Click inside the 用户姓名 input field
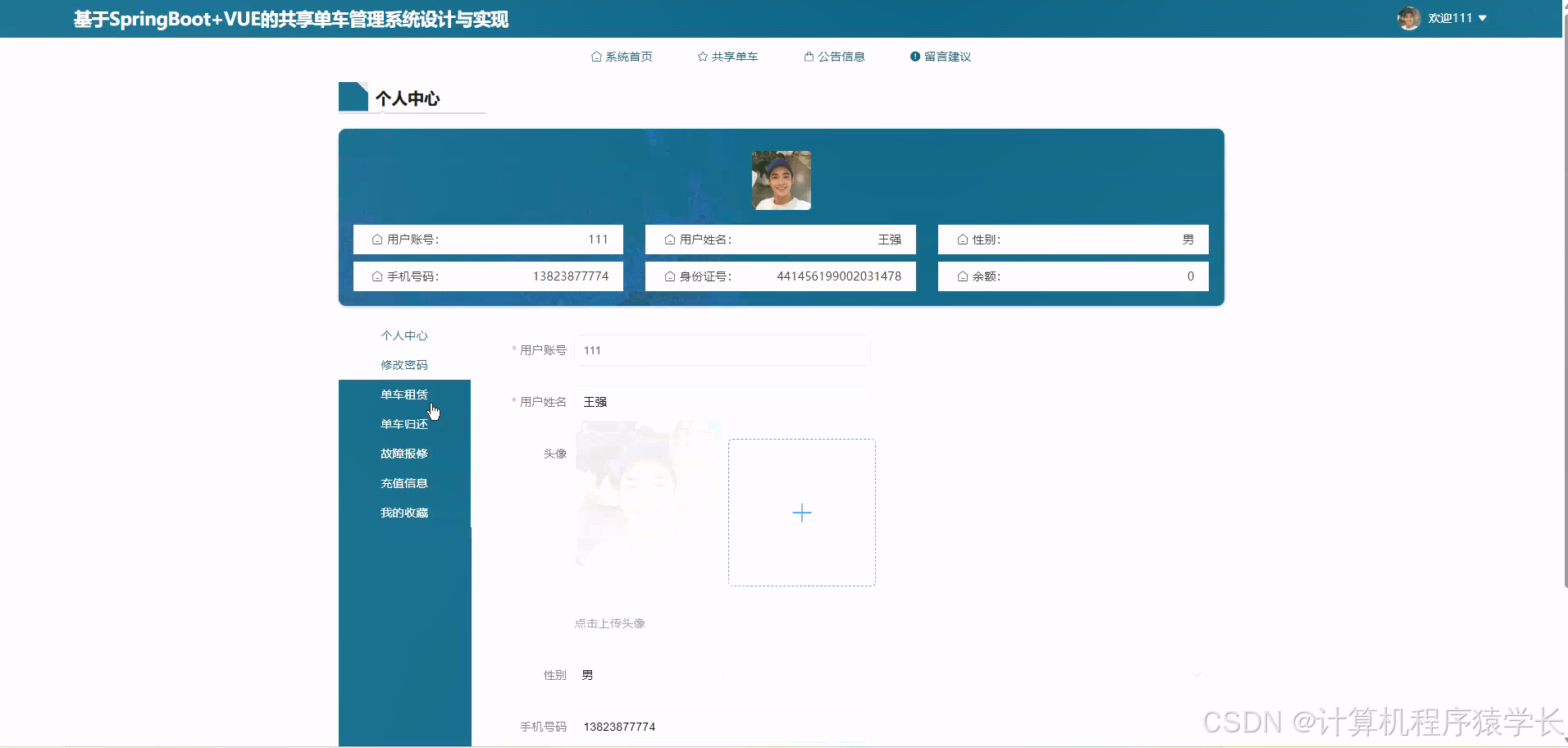 pos(722,402)
